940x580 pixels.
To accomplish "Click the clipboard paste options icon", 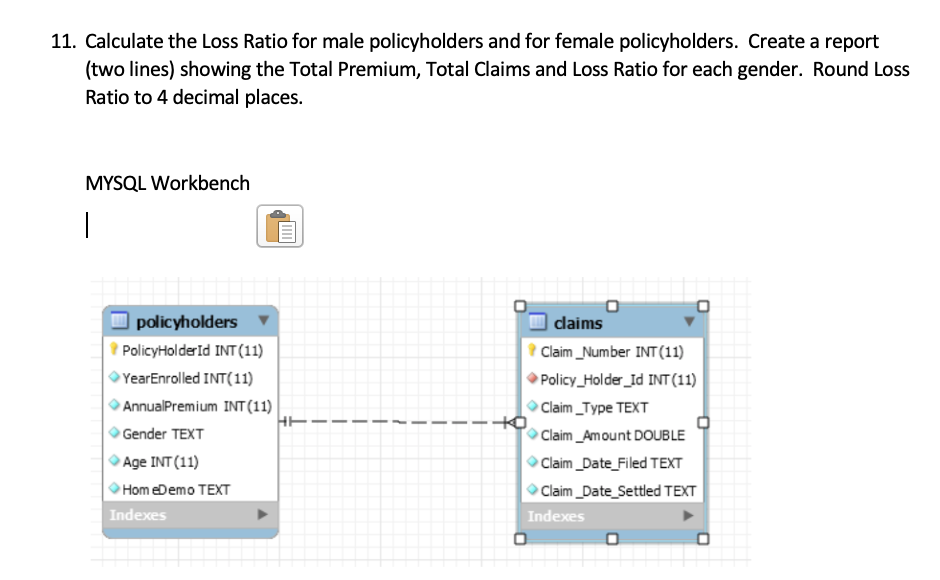I will (280, 226).
